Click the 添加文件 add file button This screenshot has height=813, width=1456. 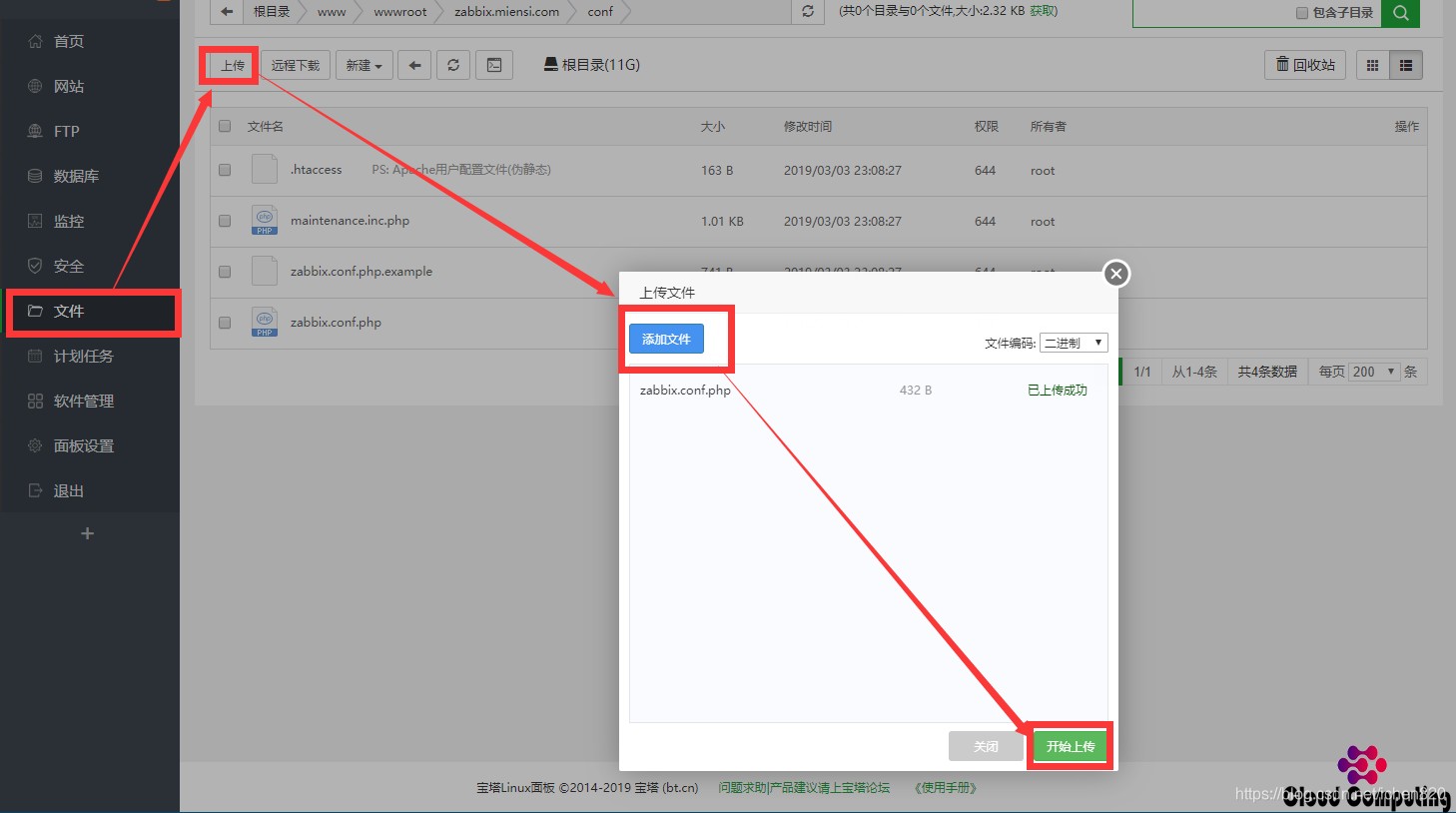[x=666, y=340]
